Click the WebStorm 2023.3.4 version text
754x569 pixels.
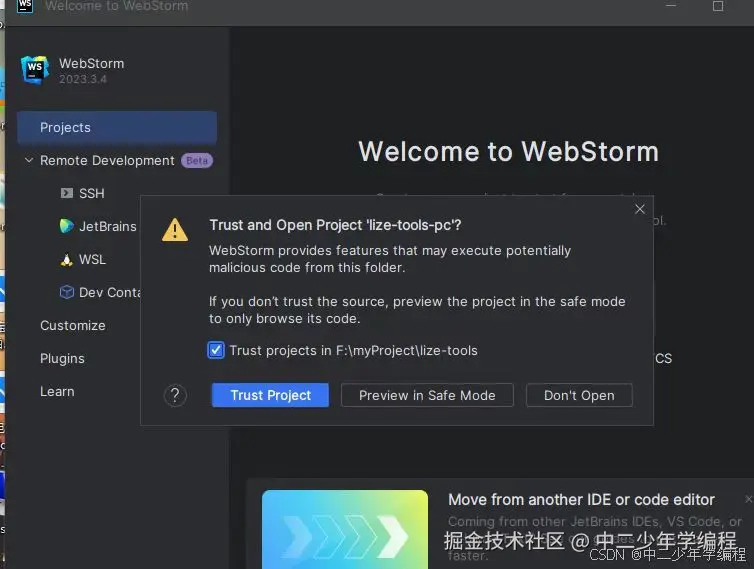click(83, 79)
